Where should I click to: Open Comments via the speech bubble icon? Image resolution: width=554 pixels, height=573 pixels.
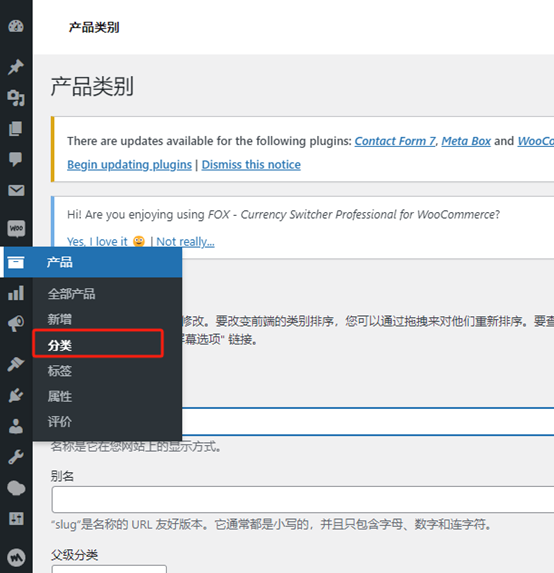16,159
